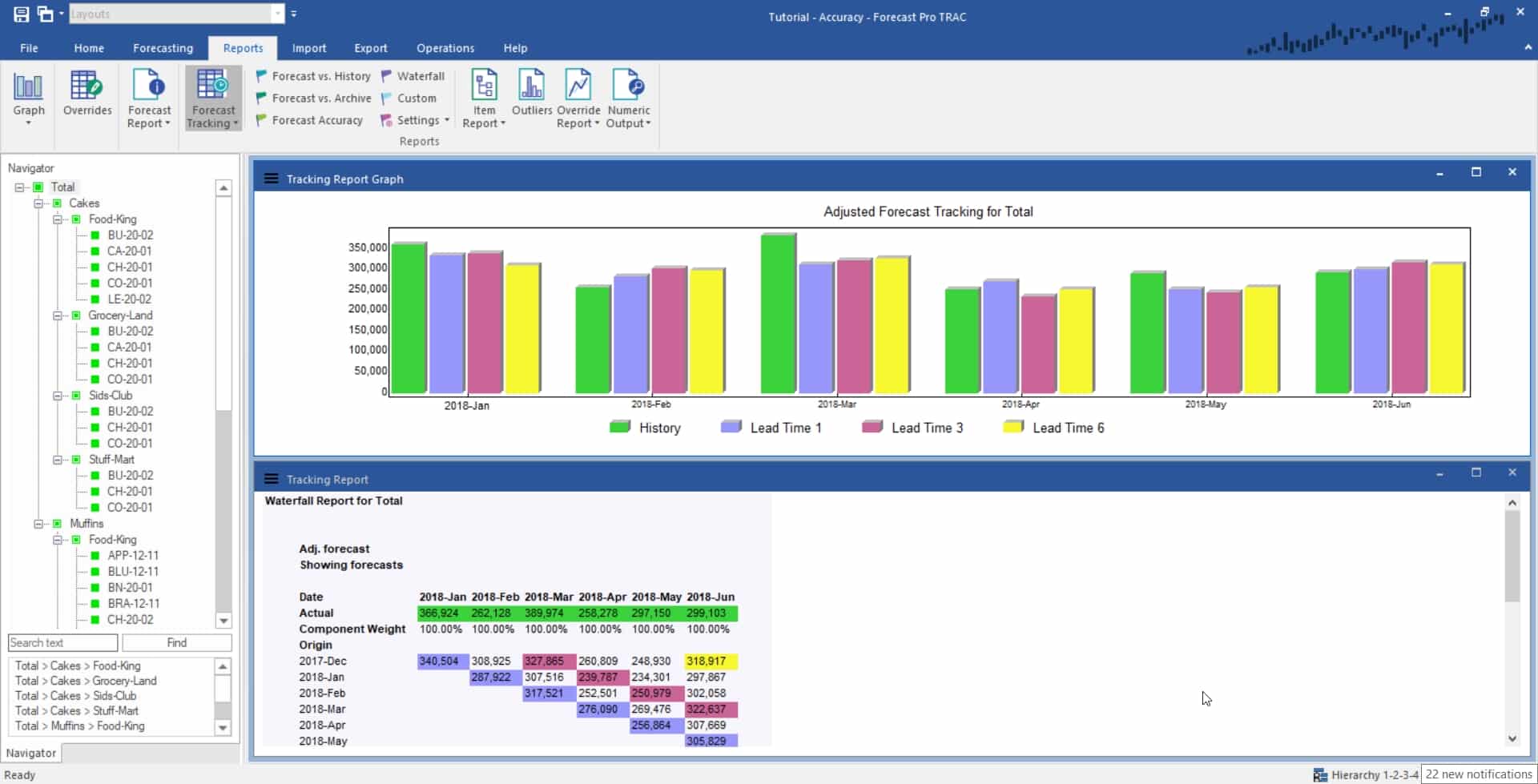Image resolution: width=1538 pixels, height=784 pixels.
Task: Open the Forecast Report tool
Action: (149, 96)
